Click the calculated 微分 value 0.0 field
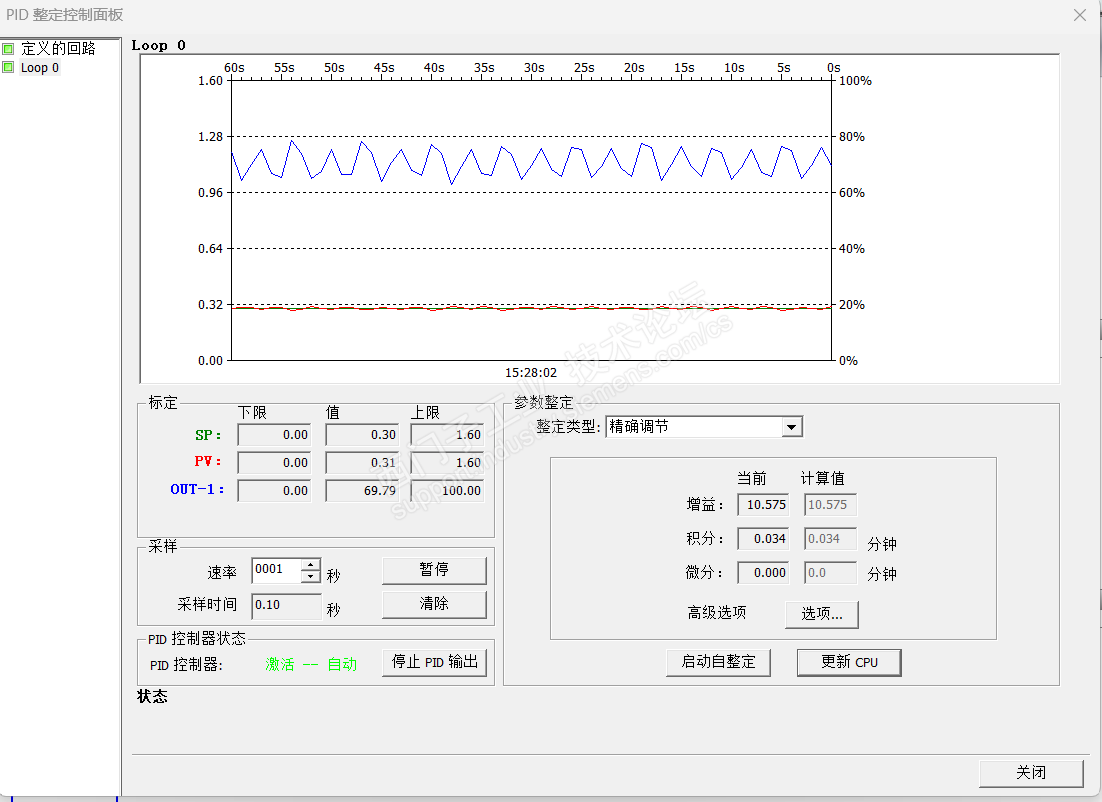1102x802 pixels. click(830, 572)
